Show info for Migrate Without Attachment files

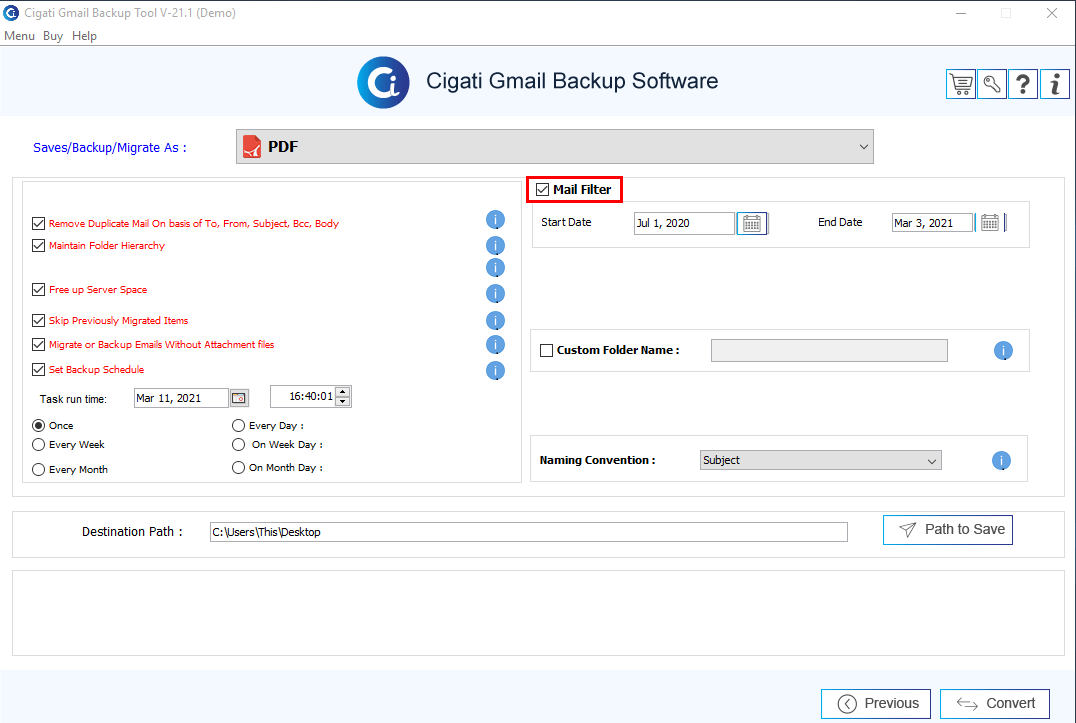[x=495, y=344]
